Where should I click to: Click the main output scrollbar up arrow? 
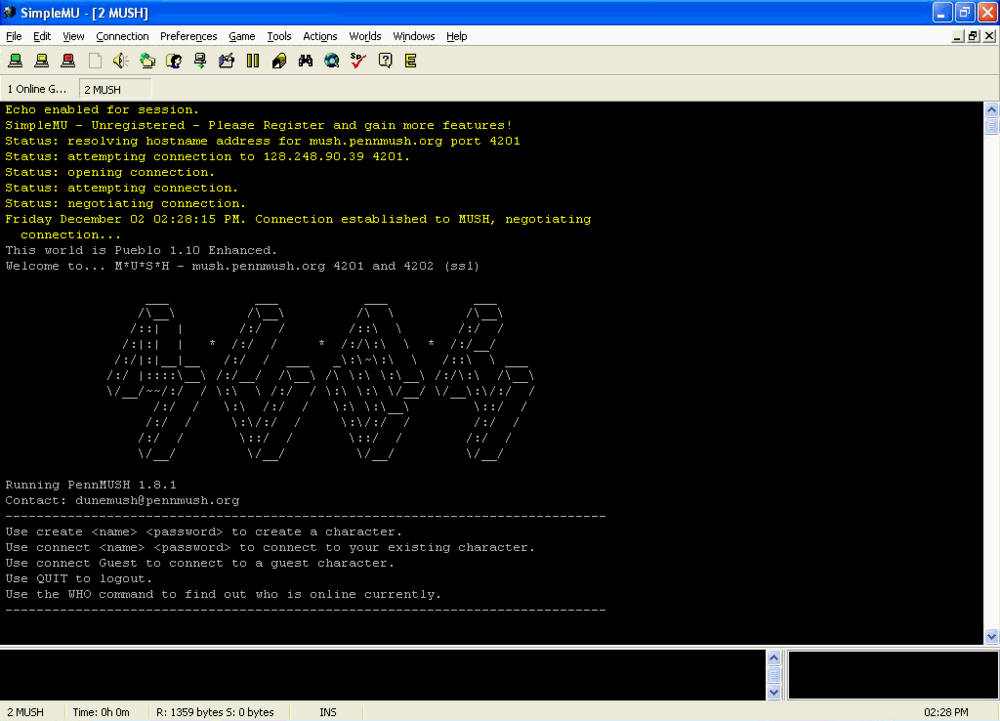tap(992, 110)
